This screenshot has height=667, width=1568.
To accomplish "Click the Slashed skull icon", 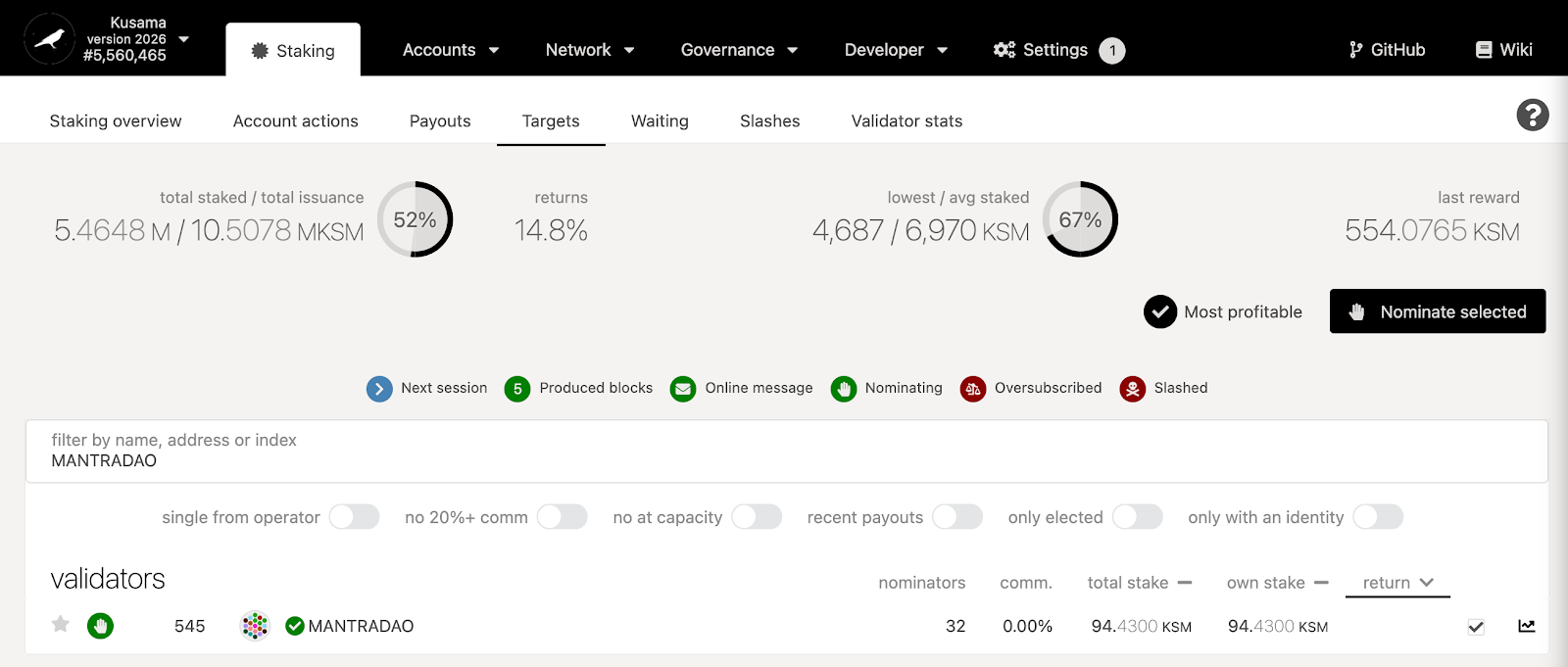I will pyautogui.click(x=1133, y=389).
